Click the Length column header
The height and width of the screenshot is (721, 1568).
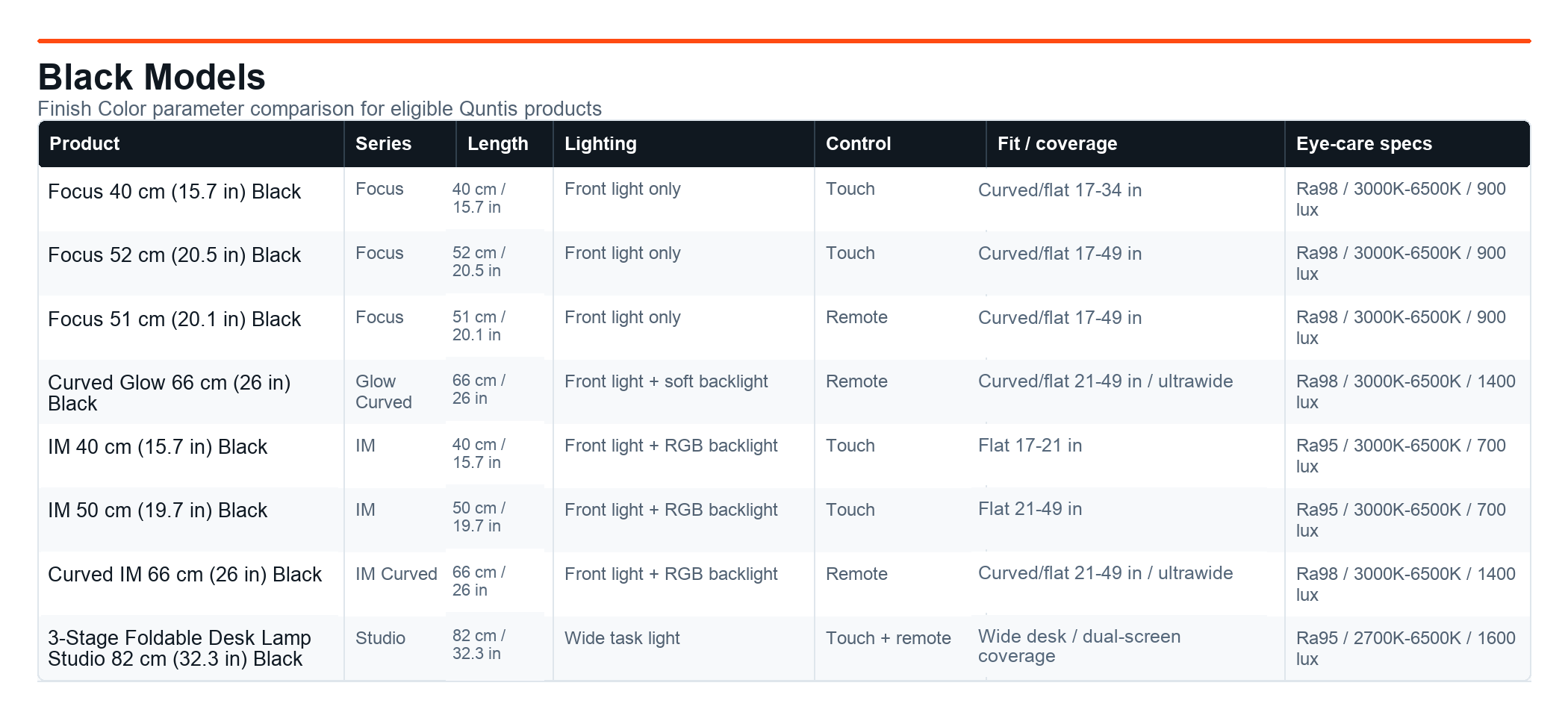505,144
